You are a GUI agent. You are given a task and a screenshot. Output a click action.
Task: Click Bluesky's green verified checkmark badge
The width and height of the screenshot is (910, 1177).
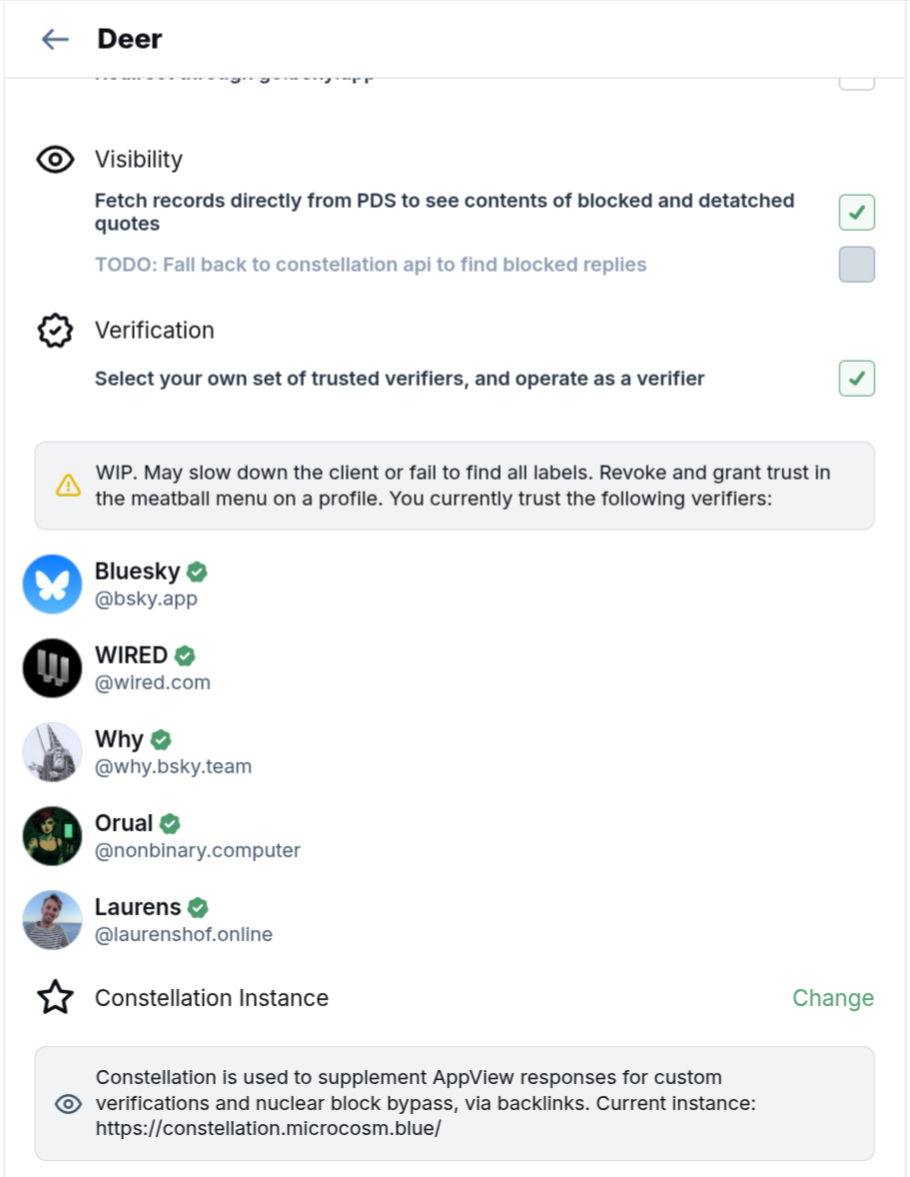point(197,571)
